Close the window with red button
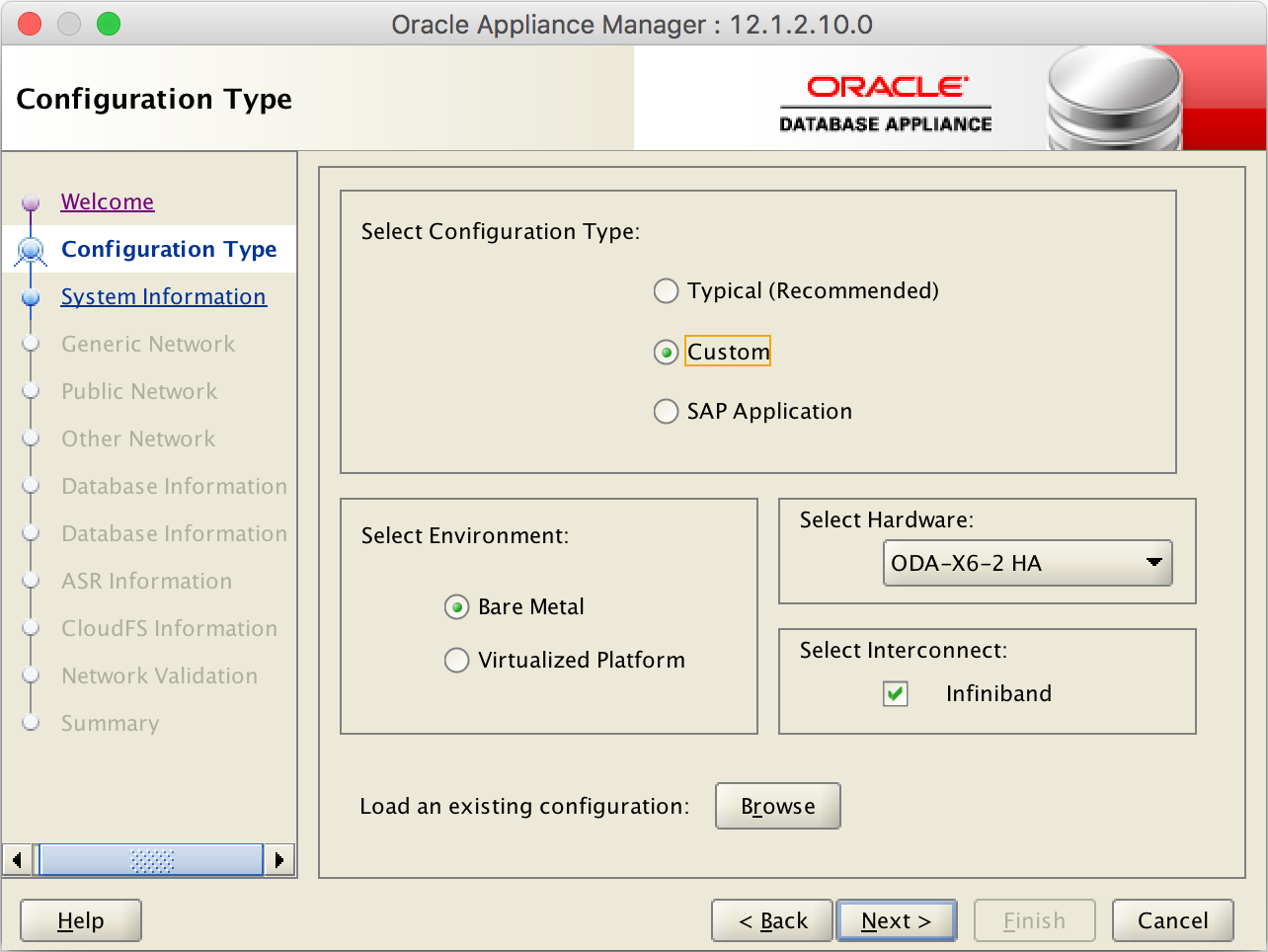Viewport: 1268px width, 952px height. tap(30, 24)
